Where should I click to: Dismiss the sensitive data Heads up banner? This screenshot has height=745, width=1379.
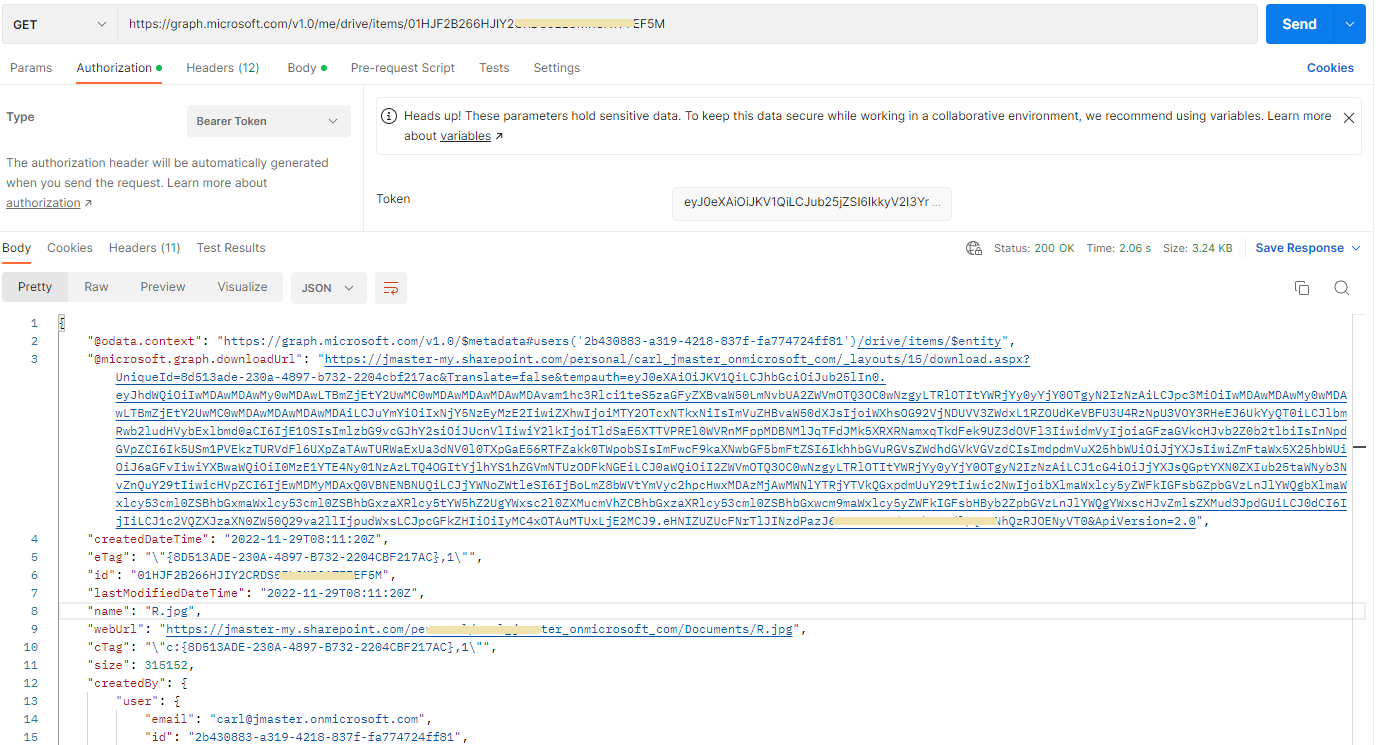(x=1348, y=117)
